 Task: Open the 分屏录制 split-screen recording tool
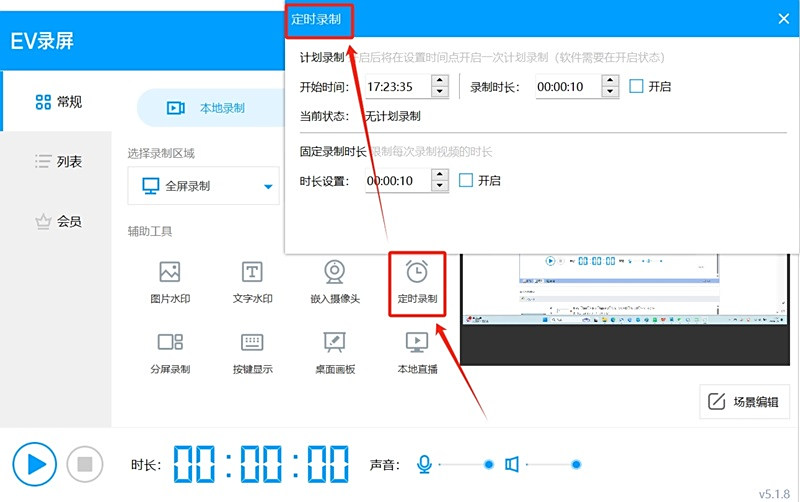[x=170, y=352]
